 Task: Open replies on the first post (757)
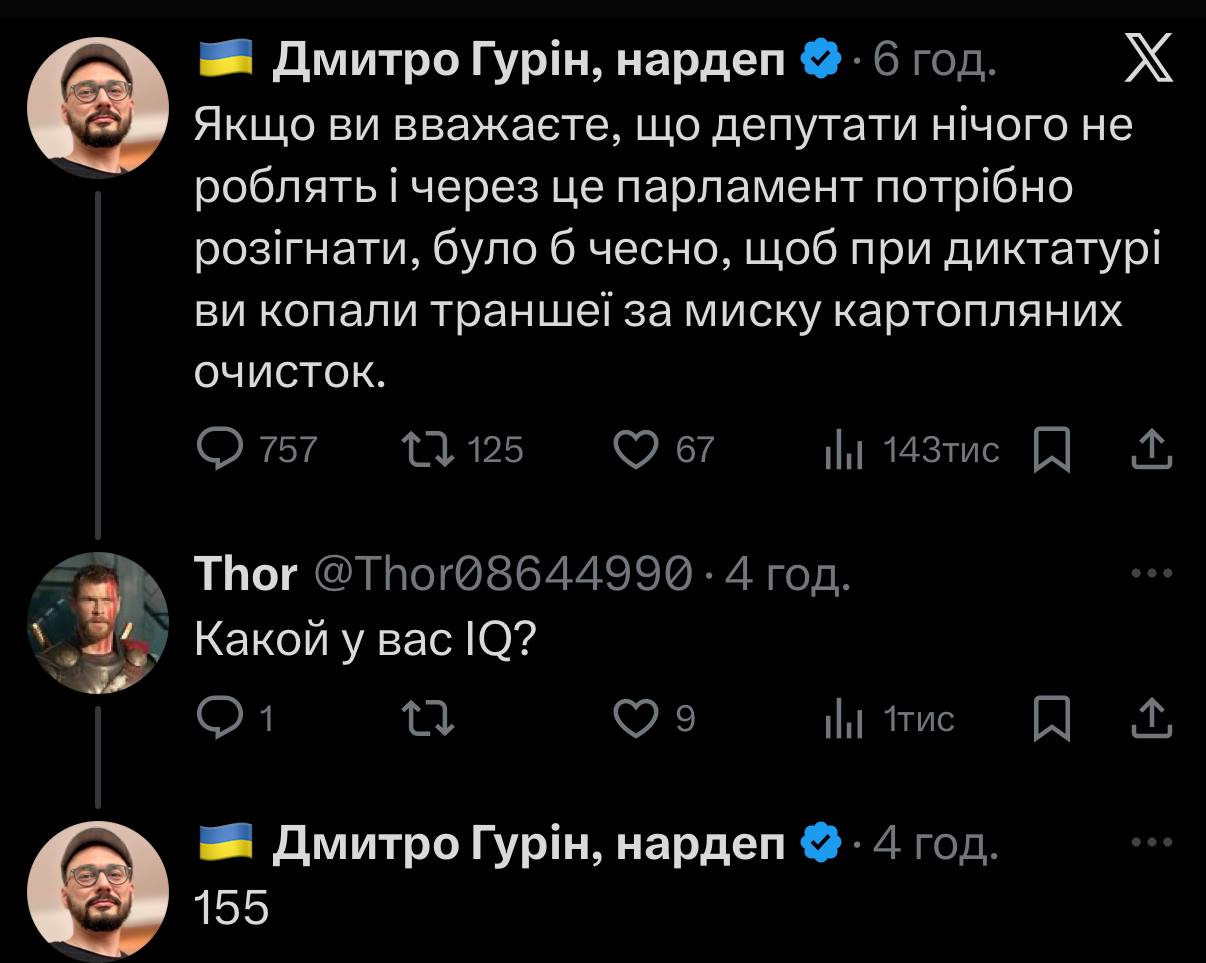pyautogui.click(x=217, y=450)
